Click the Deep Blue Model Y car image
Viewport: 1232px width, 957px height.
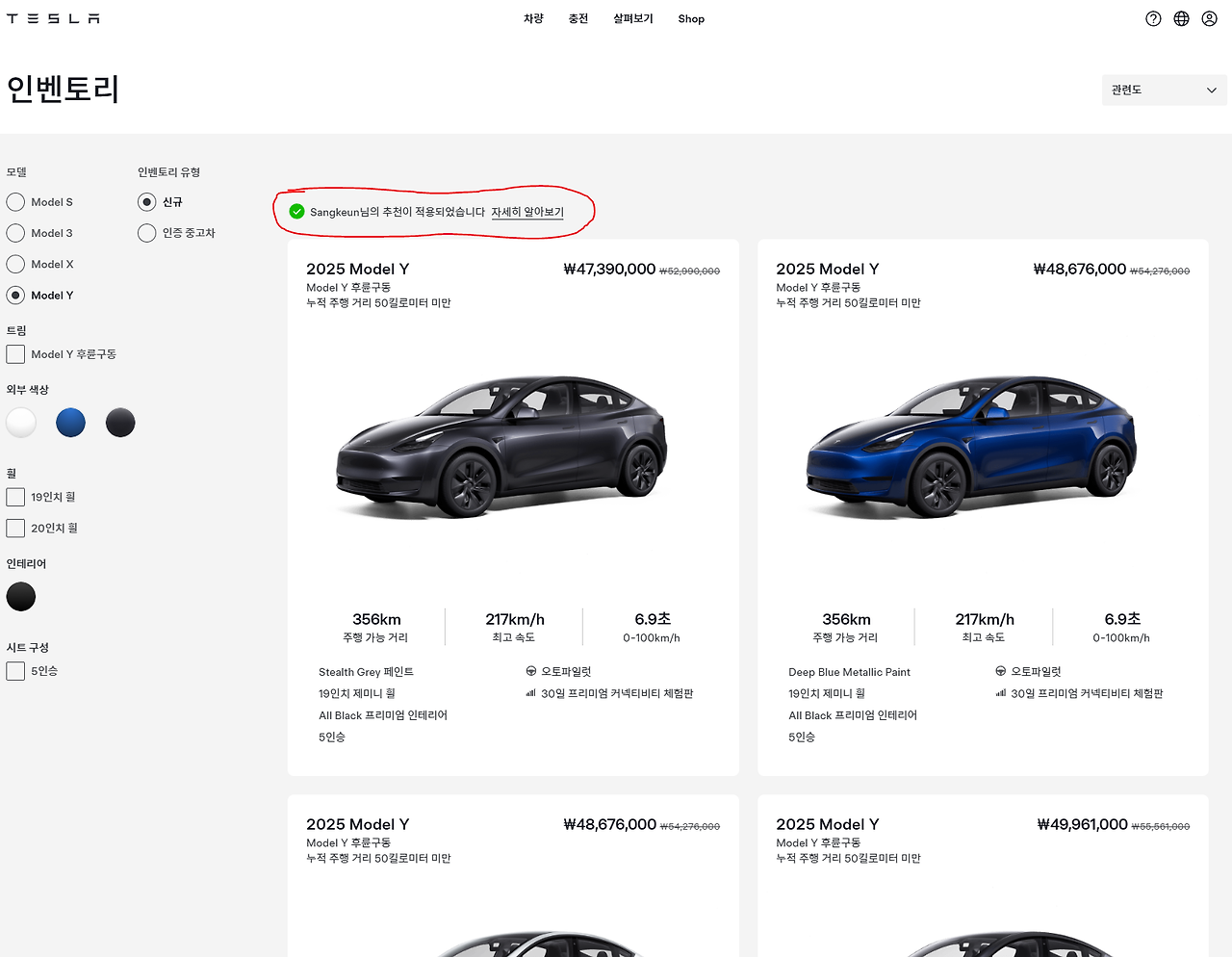(971, 446)
